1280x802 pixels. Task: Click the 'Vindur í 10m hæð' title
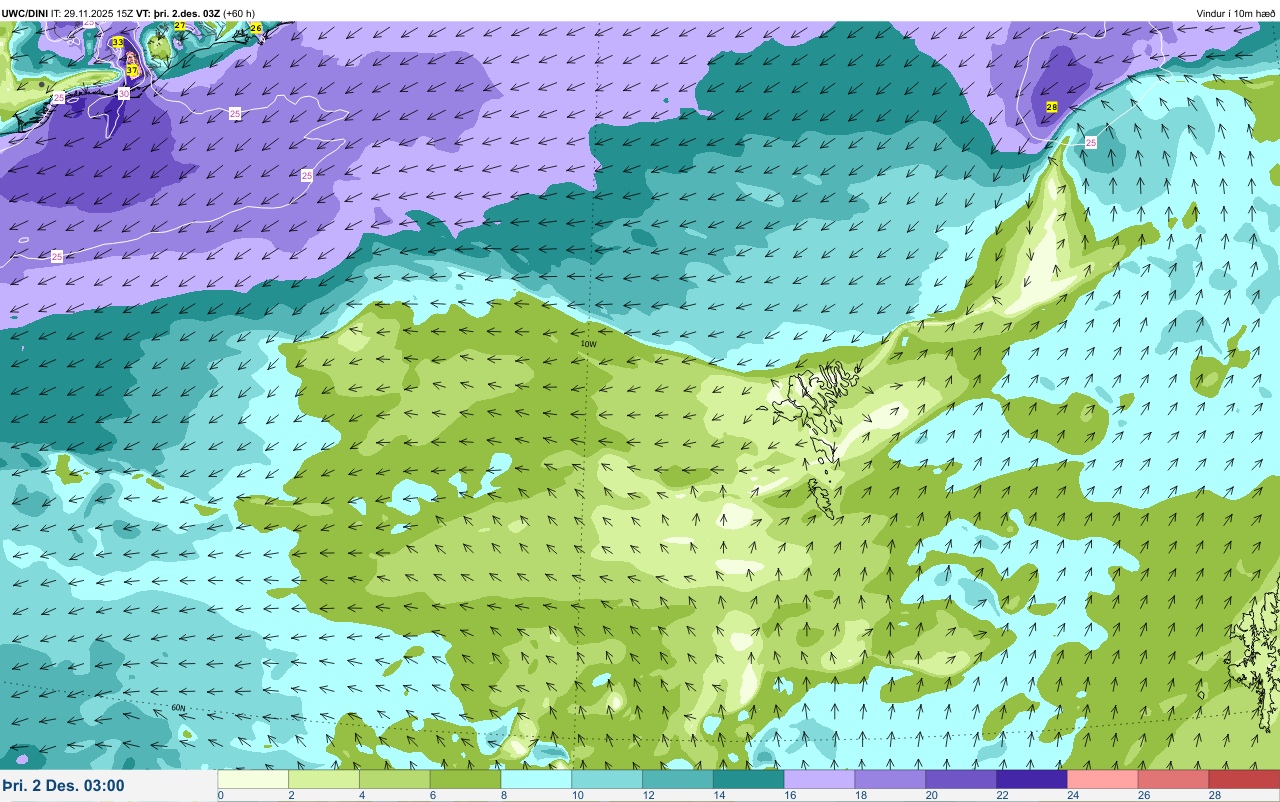1236,13
